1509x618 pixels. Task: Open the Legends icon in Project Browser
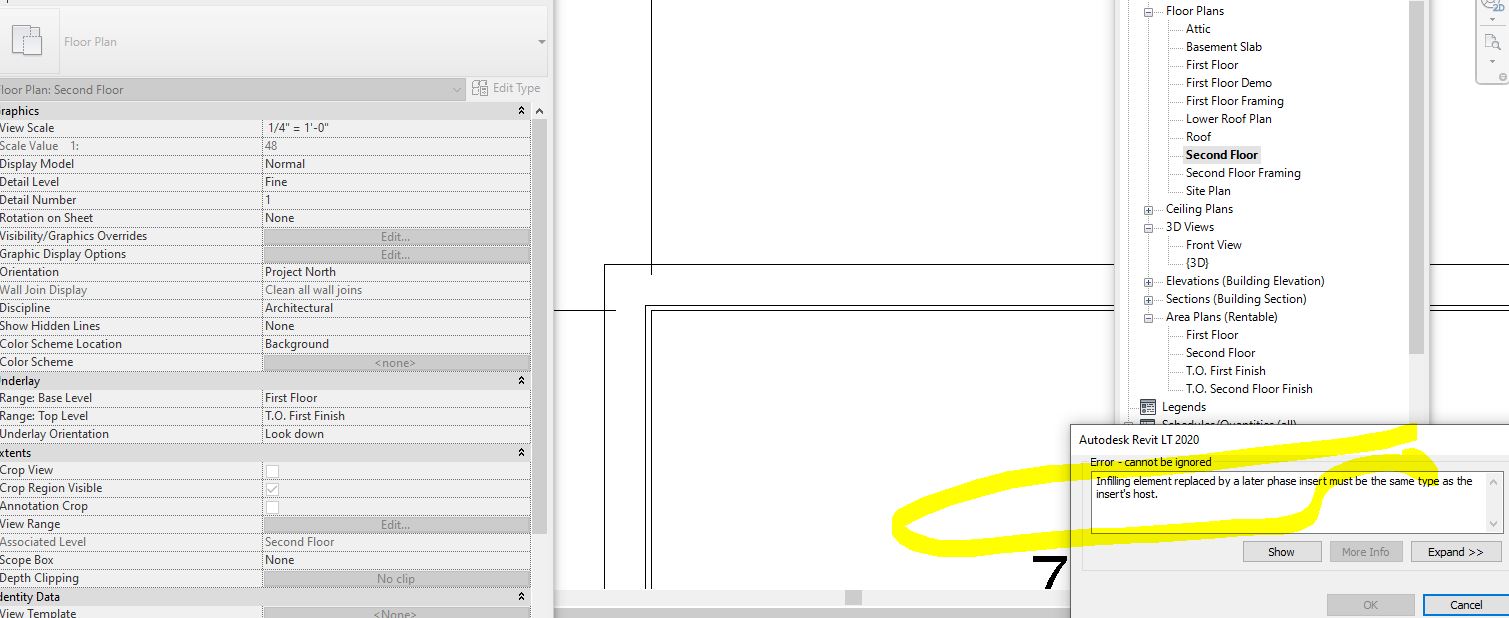tap(1148, 407)
